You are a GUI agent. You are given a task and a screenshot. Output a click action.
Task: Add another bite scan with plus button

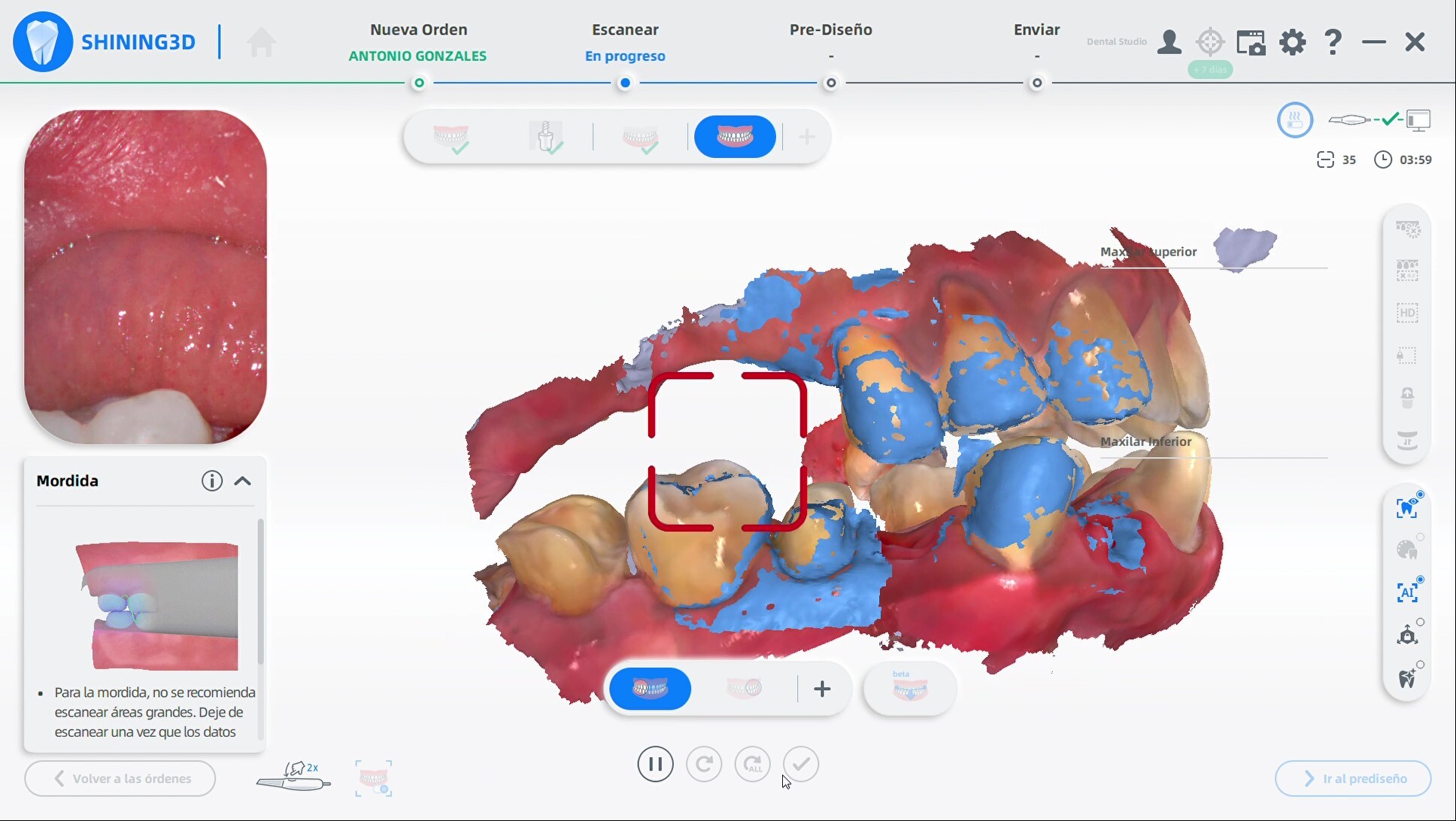(822, 689)
